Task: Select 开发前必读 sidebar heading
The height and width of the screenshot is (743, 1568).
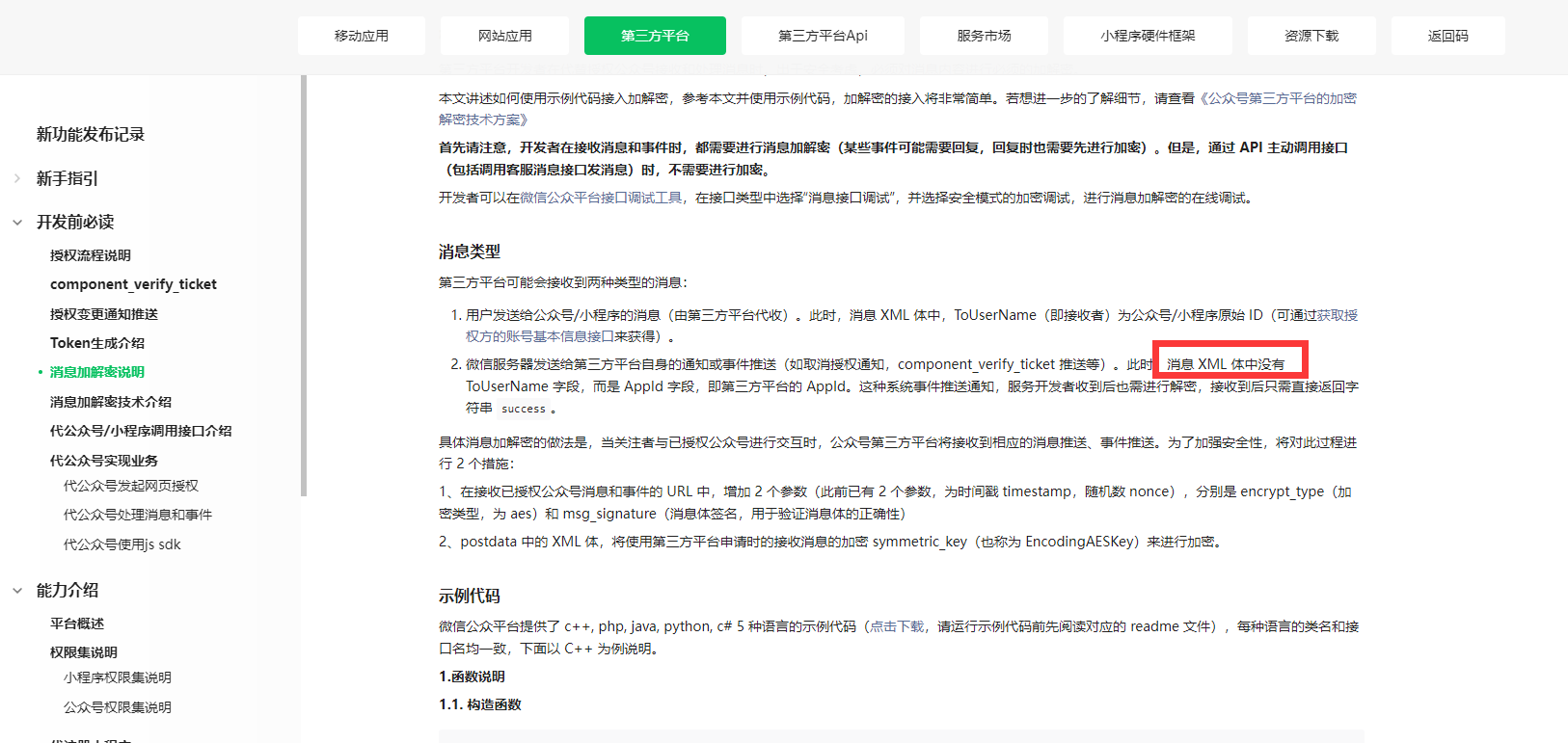Action: (75, 222)
